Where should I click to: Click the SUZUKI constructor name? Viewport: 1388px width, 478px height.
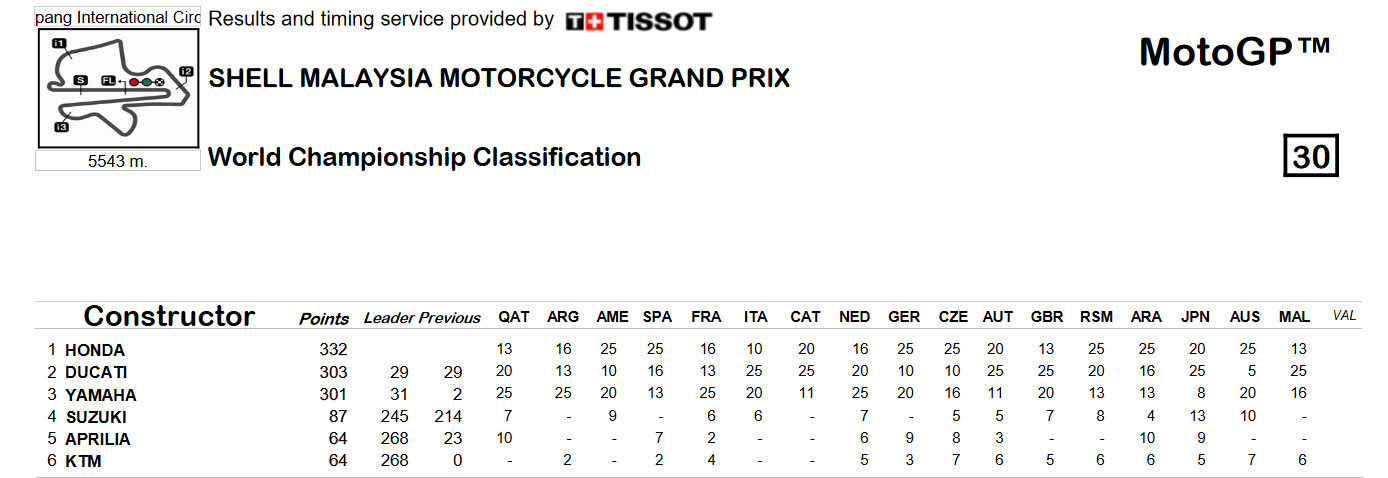(x=96, y=417)
